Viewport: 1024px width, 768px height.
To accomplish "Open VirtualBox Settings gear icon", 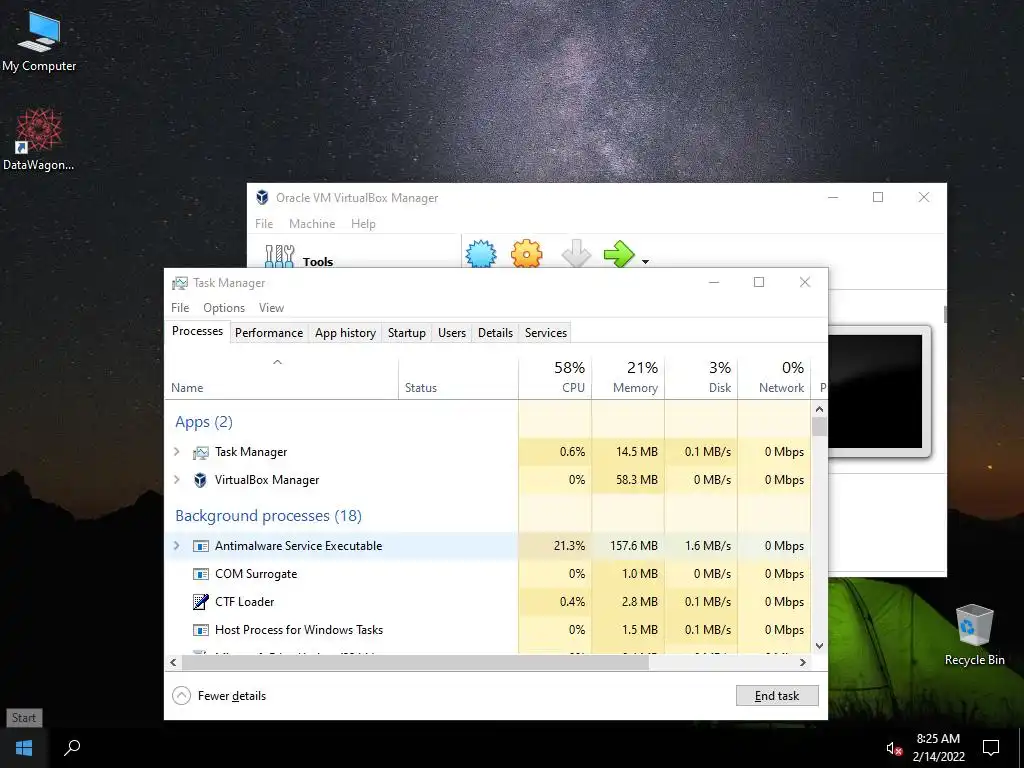I will [x=527, y=254].
